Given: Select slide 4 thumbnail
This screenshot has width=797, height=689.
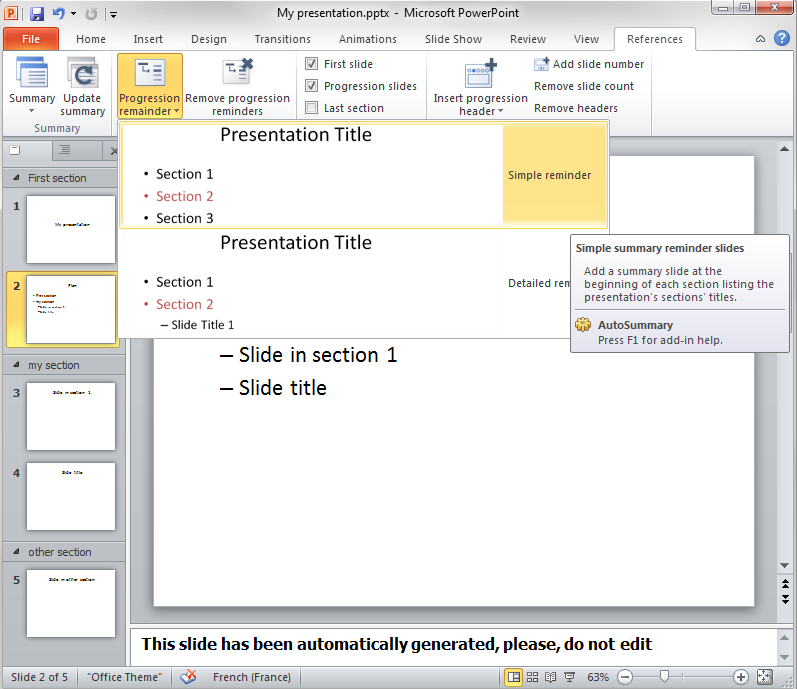Looking at the screenshot, I should (71, 496).
